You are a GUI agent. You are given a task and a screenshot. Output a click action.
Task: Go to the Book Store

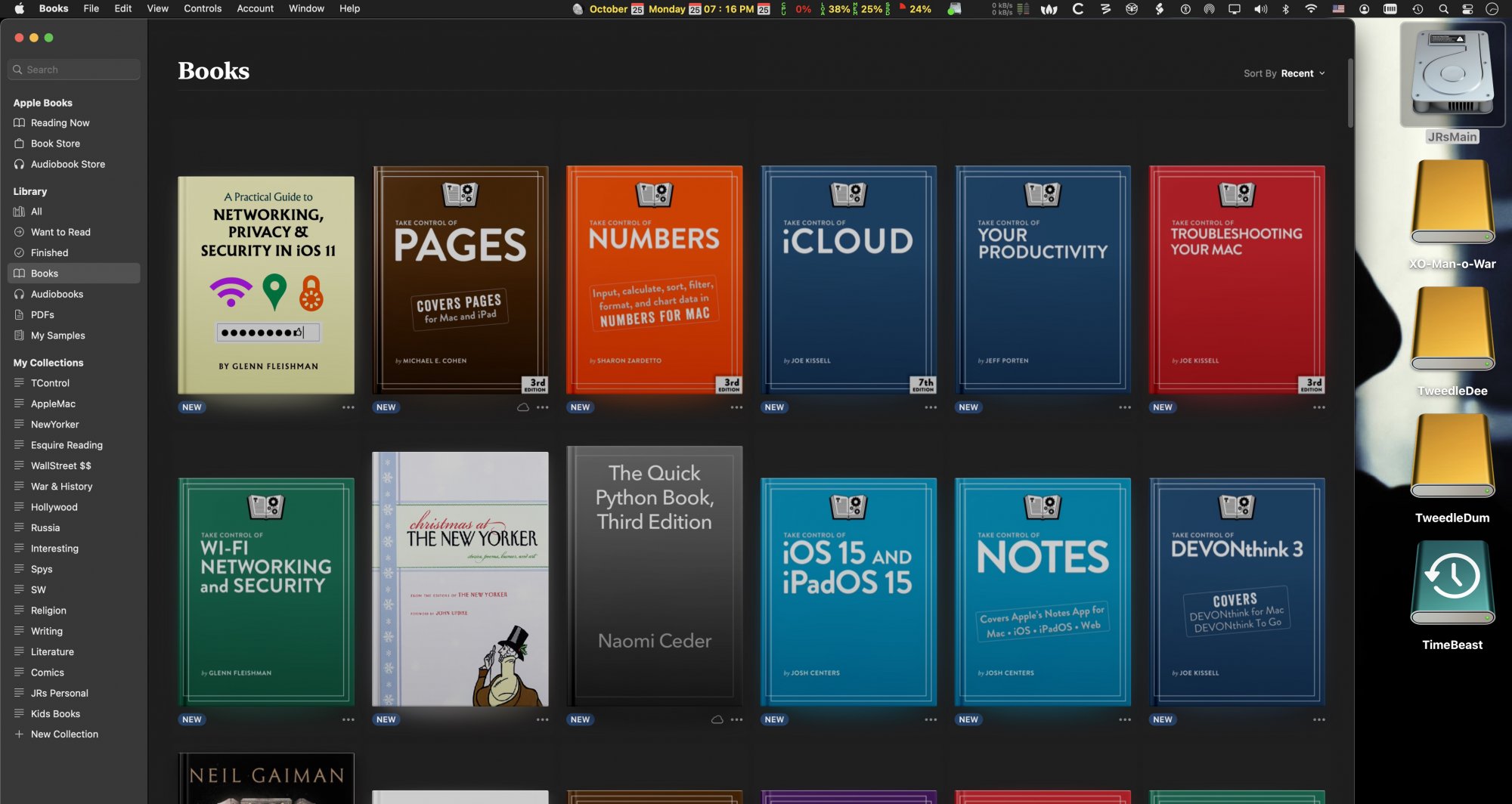point(55,144)
